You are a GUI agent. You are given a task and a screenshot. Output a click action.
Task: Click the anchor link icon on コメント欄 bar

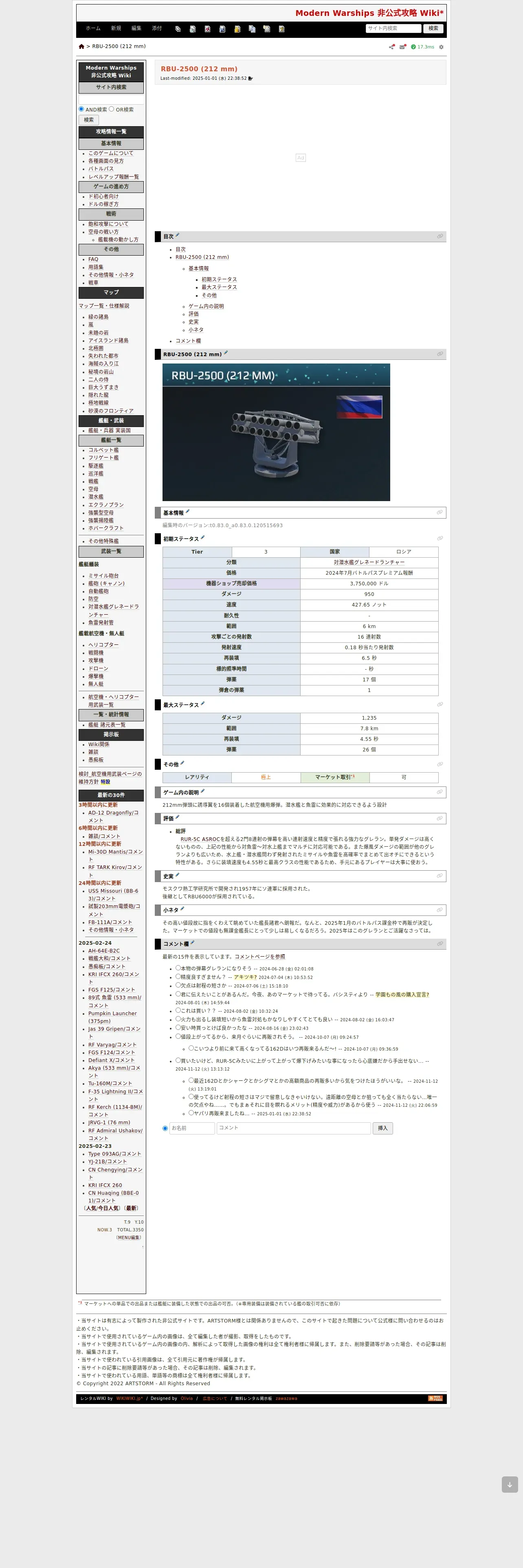(x=439, y=944)
